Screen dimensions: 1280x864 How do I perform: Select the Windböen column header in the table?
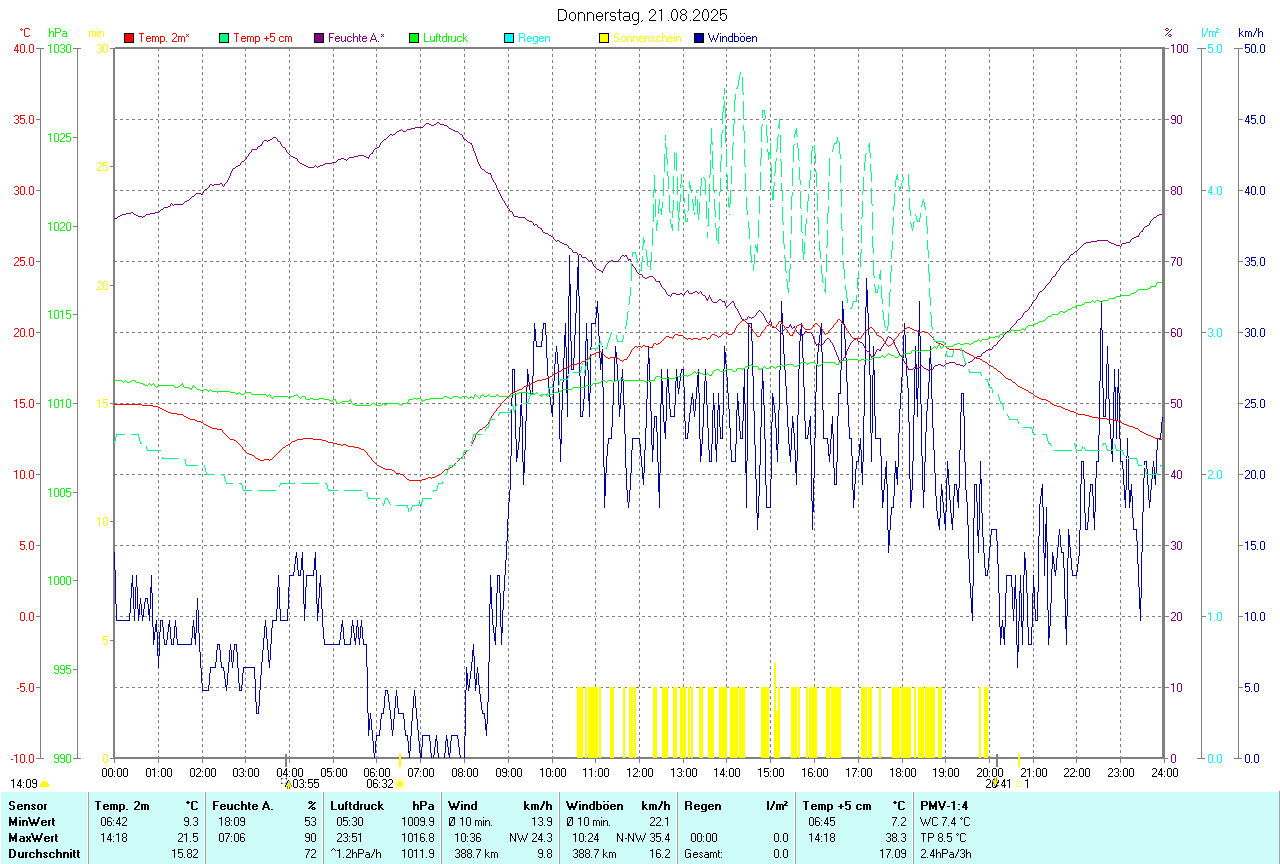(594, 805)
